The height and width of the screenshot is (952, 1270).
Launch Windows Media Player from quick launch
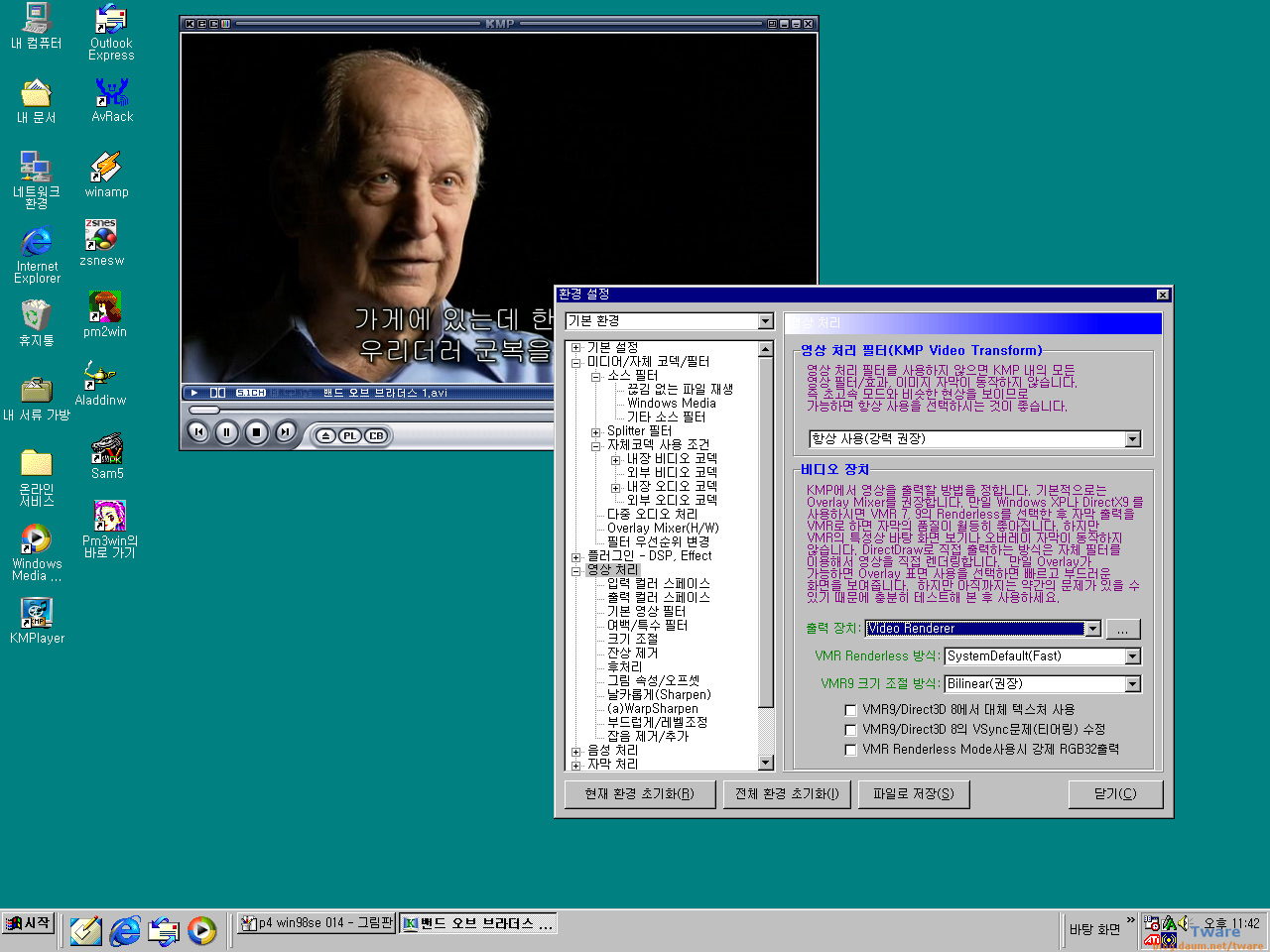point(201,930)
